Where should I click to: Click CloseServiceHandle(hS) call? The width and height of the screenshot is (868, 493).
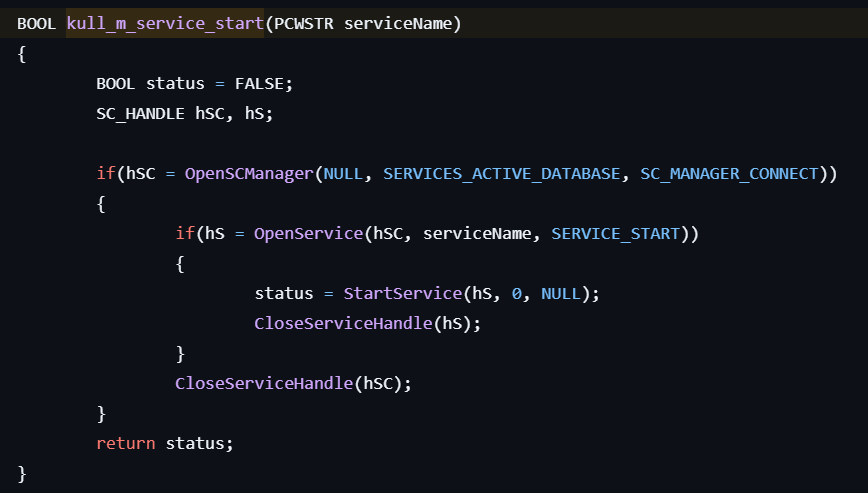coord(368,324)
